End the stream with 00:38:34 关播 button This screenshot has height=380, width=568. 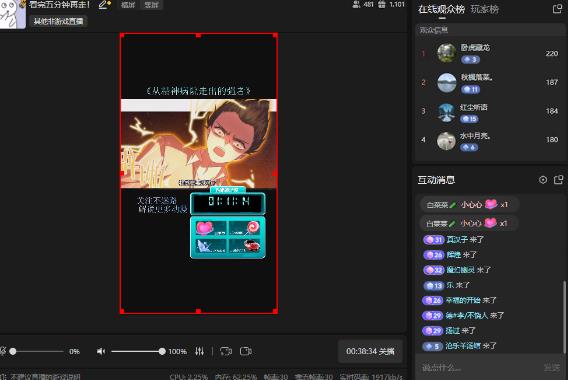click(x=370, y=351)
